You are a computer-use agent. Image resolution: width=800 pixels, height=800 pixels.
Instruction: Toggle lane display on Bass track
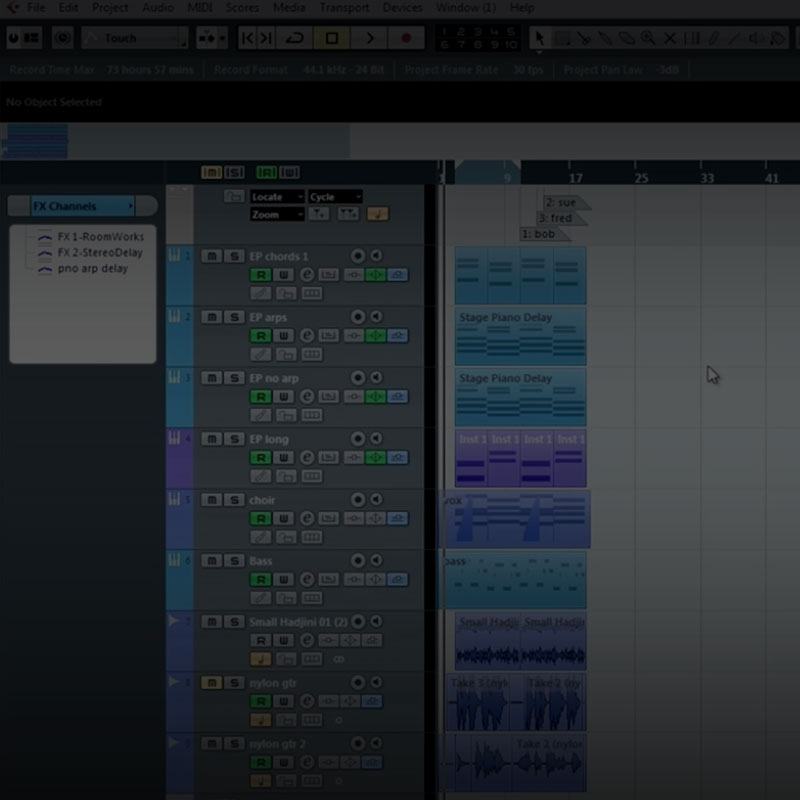pos(312,598)
